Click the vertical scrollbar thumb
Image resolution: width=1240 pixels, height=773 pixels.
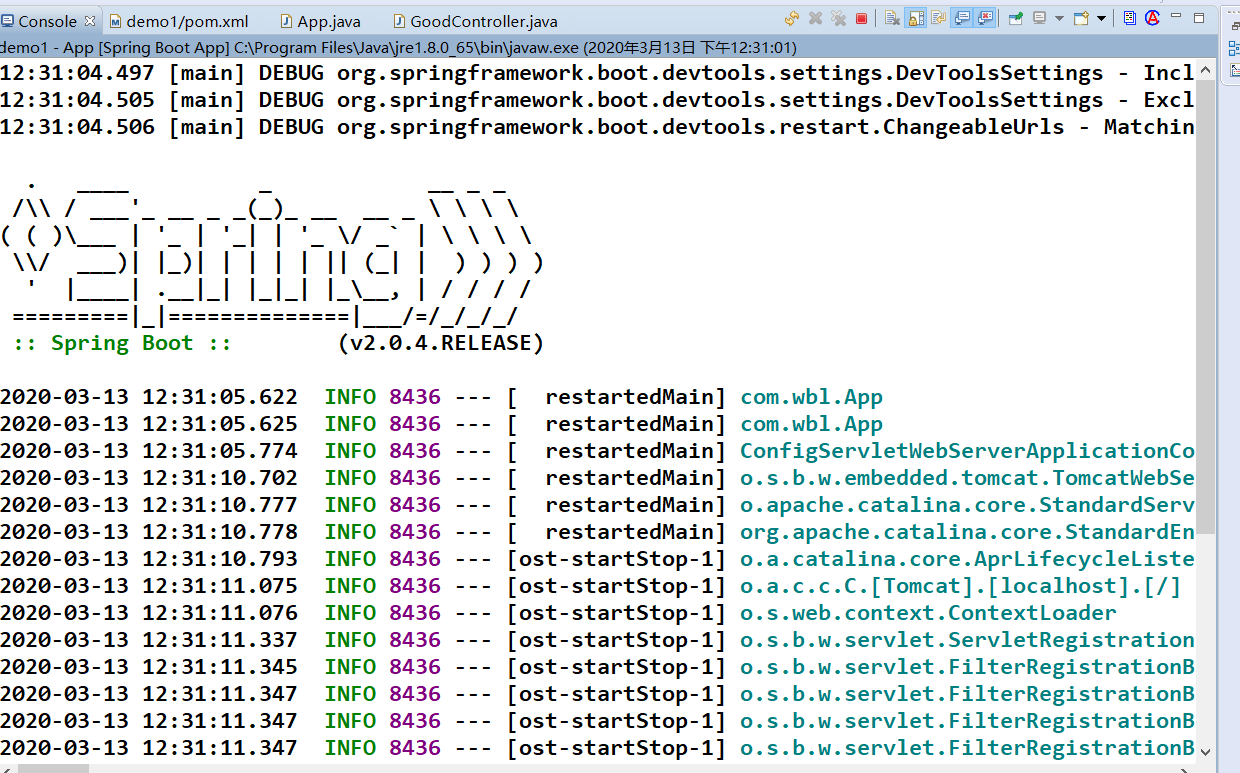point(1206,305)
